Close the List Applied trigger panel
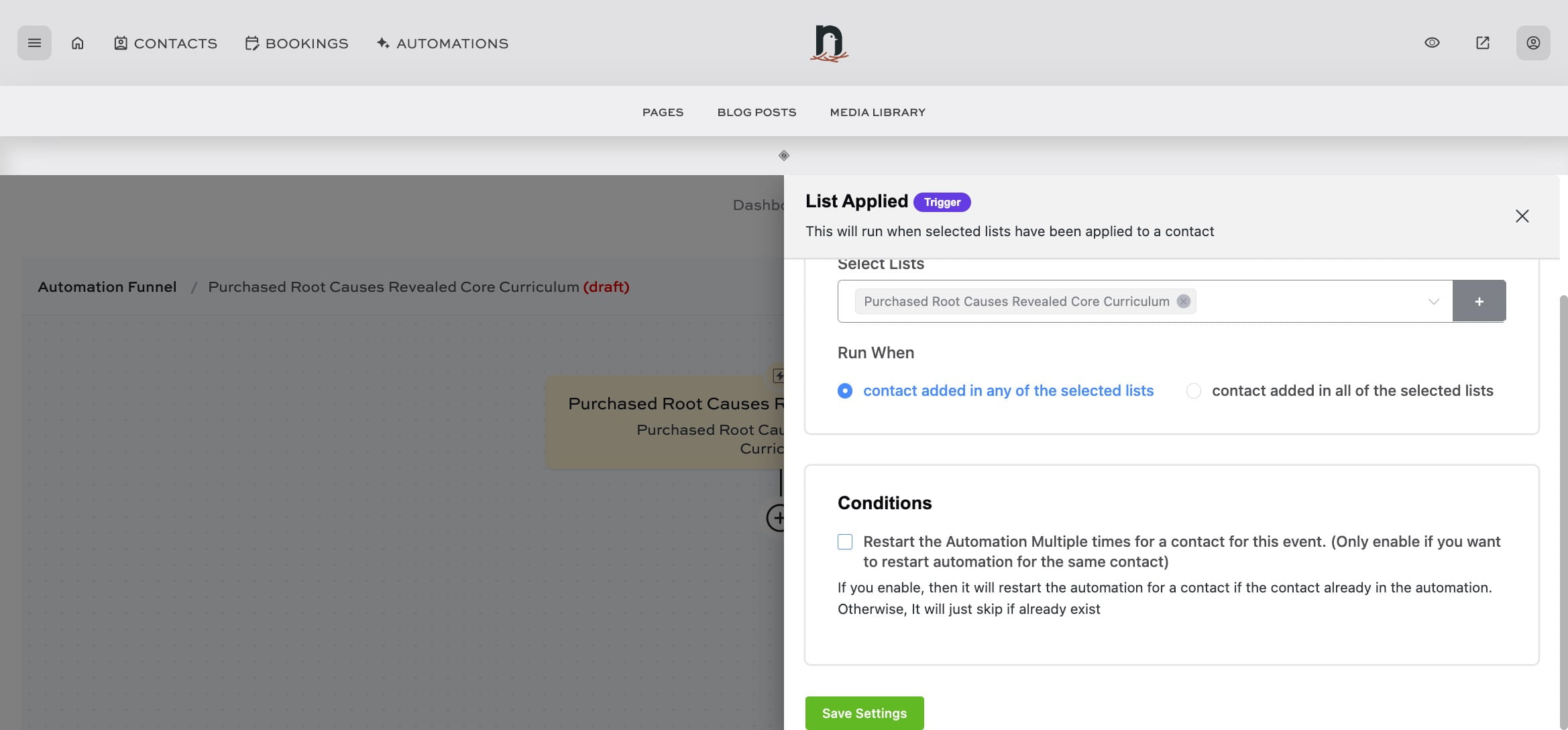 (1522, 216)
